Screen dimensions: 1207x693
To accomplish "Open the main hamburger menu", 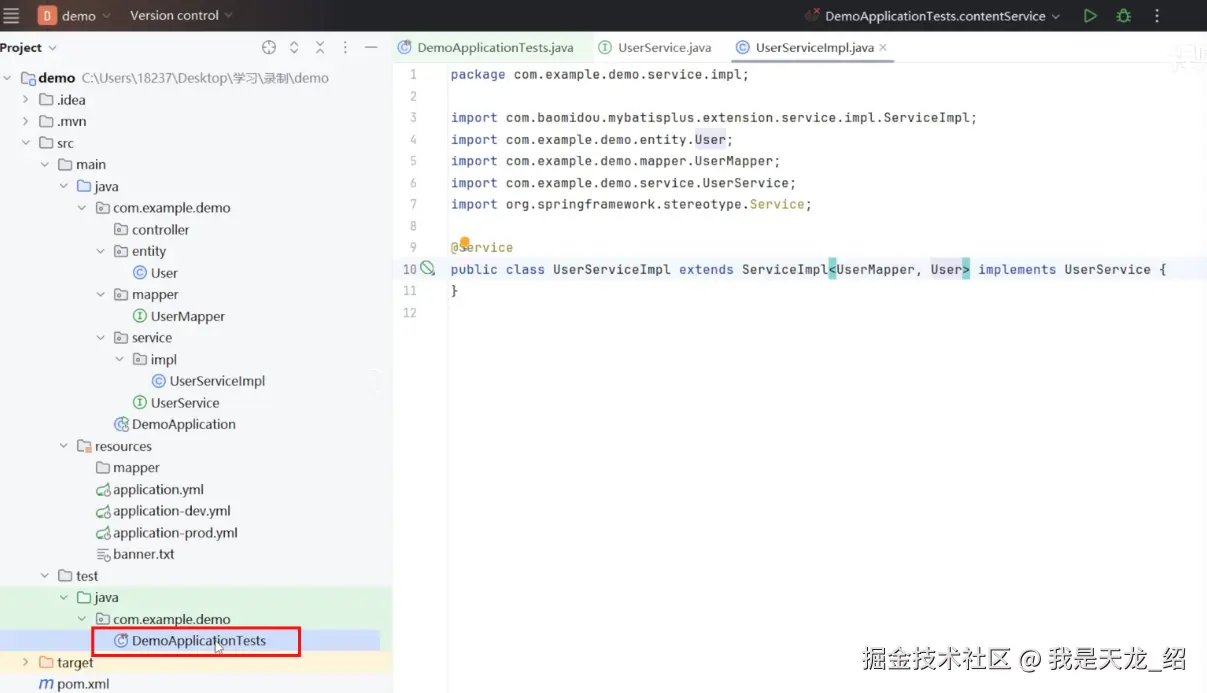I will coord(12,16).
